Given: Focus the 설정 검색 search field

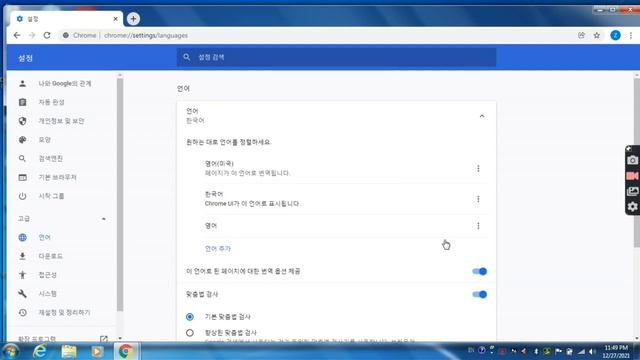Looking at the screenshot, I should [336, 57].
